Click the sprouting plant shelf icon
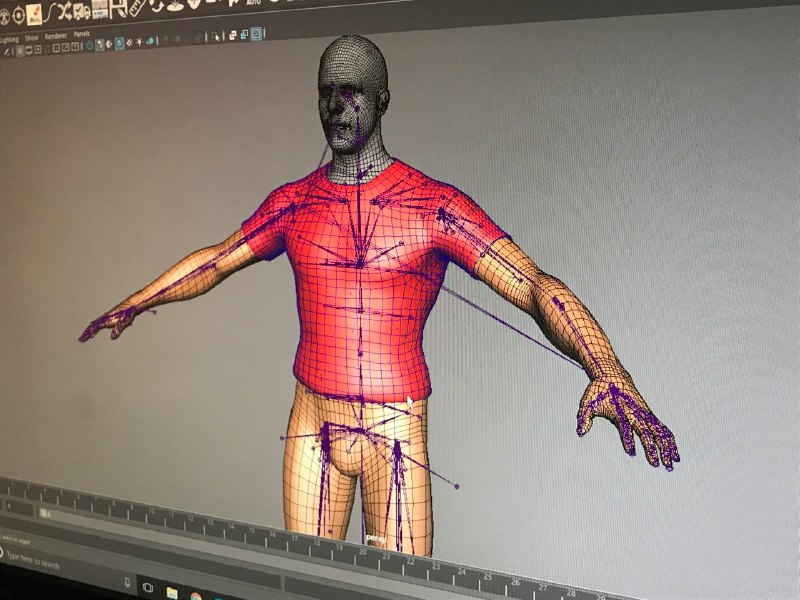This screenshot has height=600, width=800. click(x=175, y=6)
